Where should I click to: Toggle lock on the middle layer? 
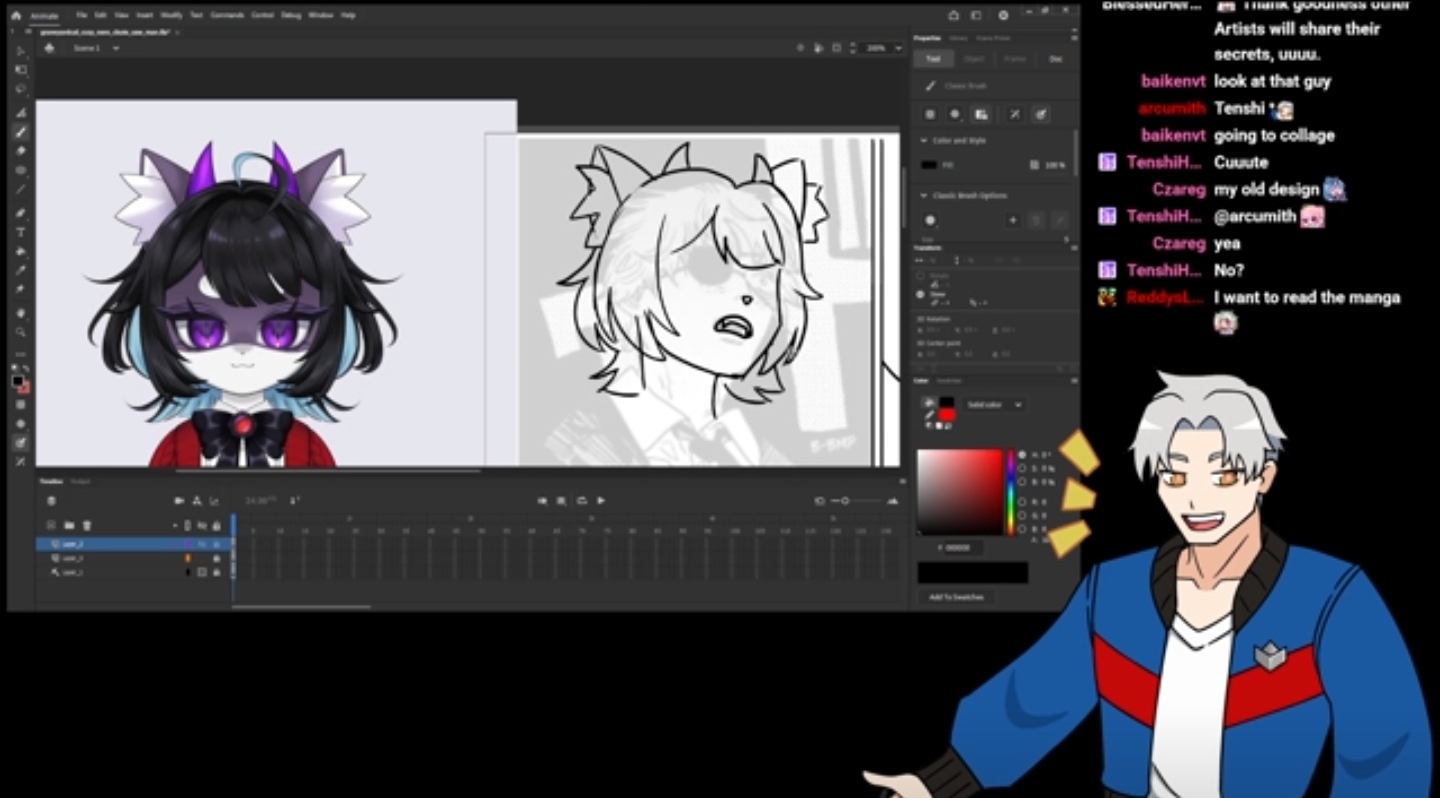(x=216, y=558)
